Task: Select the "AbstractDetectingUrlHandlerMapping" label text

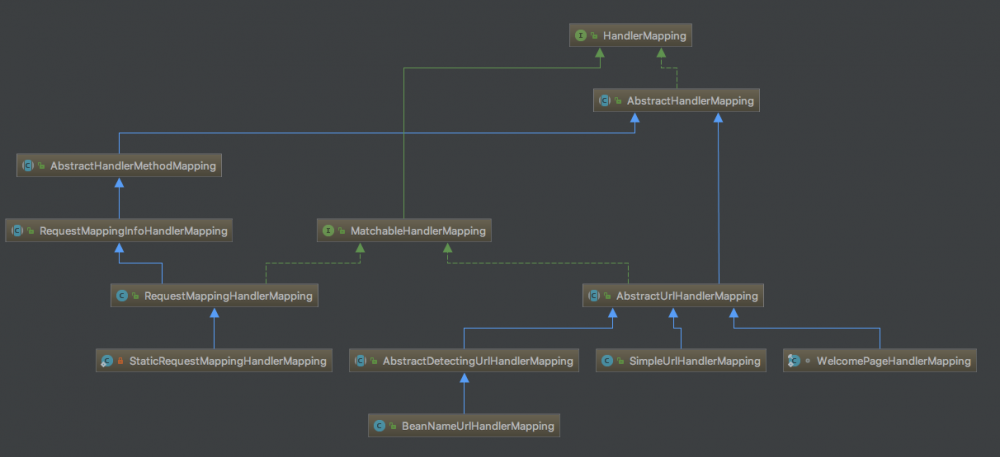Action: (478, 361)
